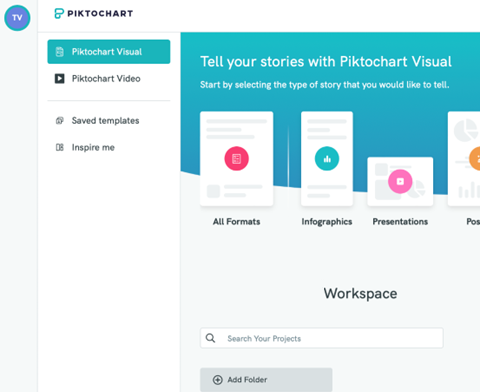480x392 pixels.
Task: Click the 'Start by selecting the type' subtitle
Action: coord(325,85)
